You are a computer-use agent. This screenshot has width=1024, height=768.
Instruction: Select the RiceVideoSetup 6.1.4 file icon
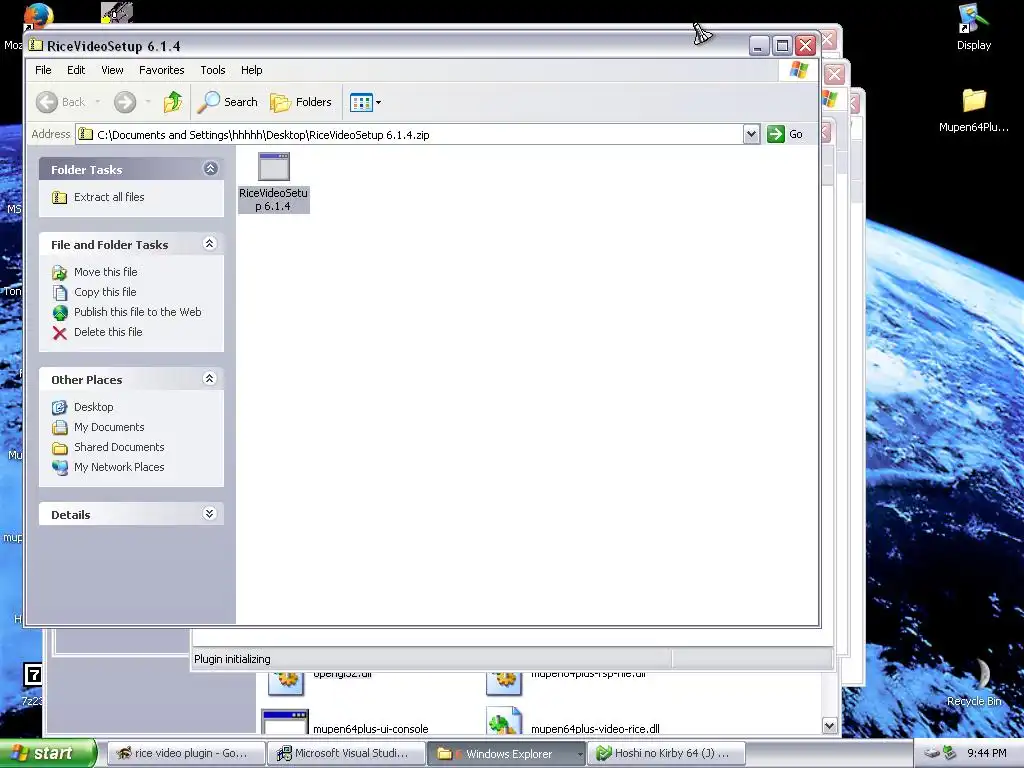point(274,167)
